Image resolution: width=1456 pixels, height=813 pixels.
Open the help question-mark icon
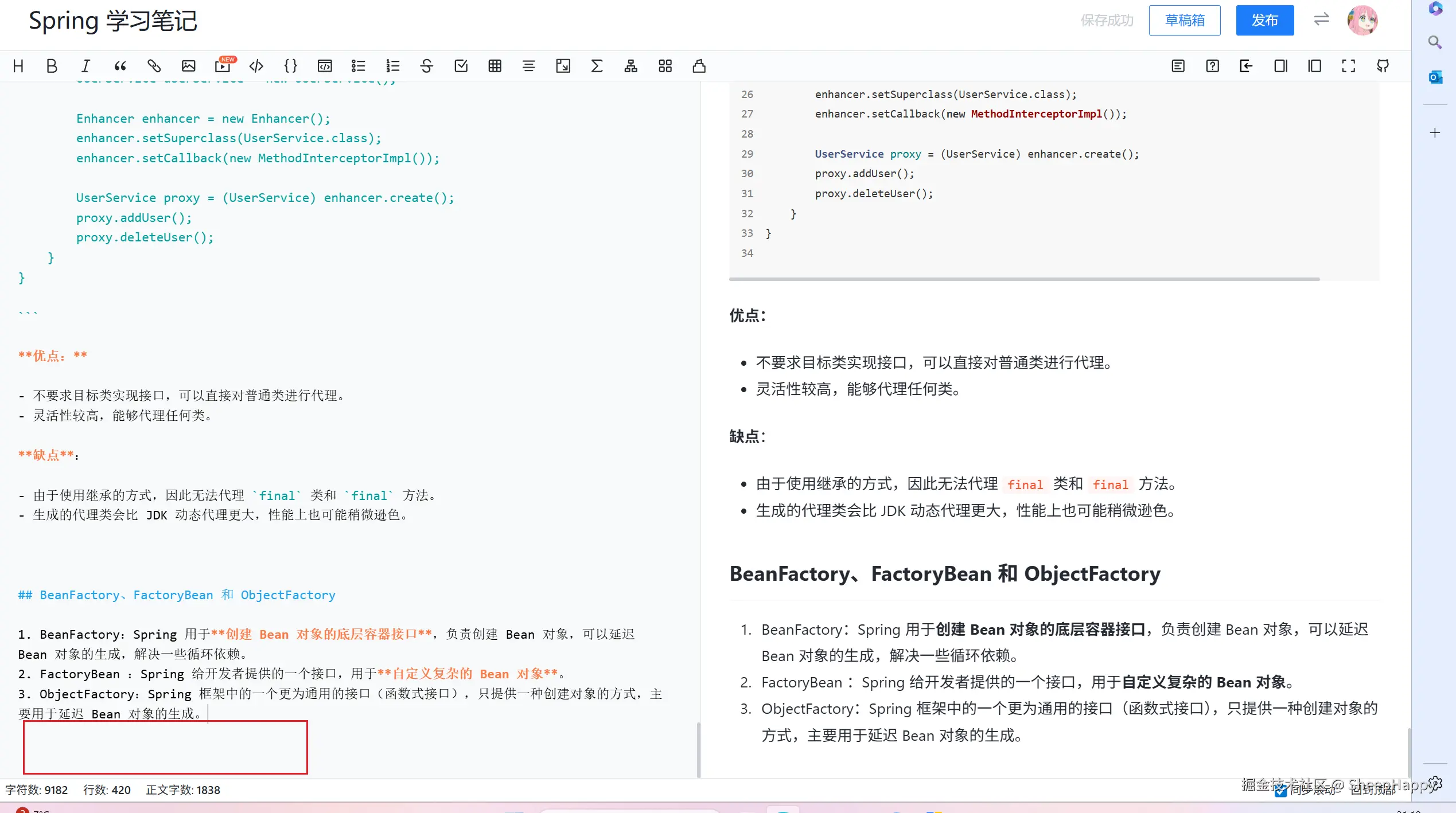pyautogui.click(x=1212, y=65)
